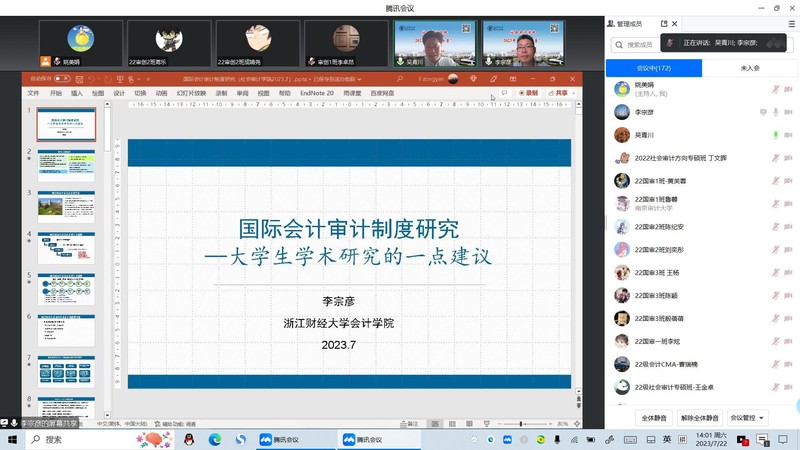Switch to the 未入会 tab
This screenshot has height=450, width=800.
(746, 67)
